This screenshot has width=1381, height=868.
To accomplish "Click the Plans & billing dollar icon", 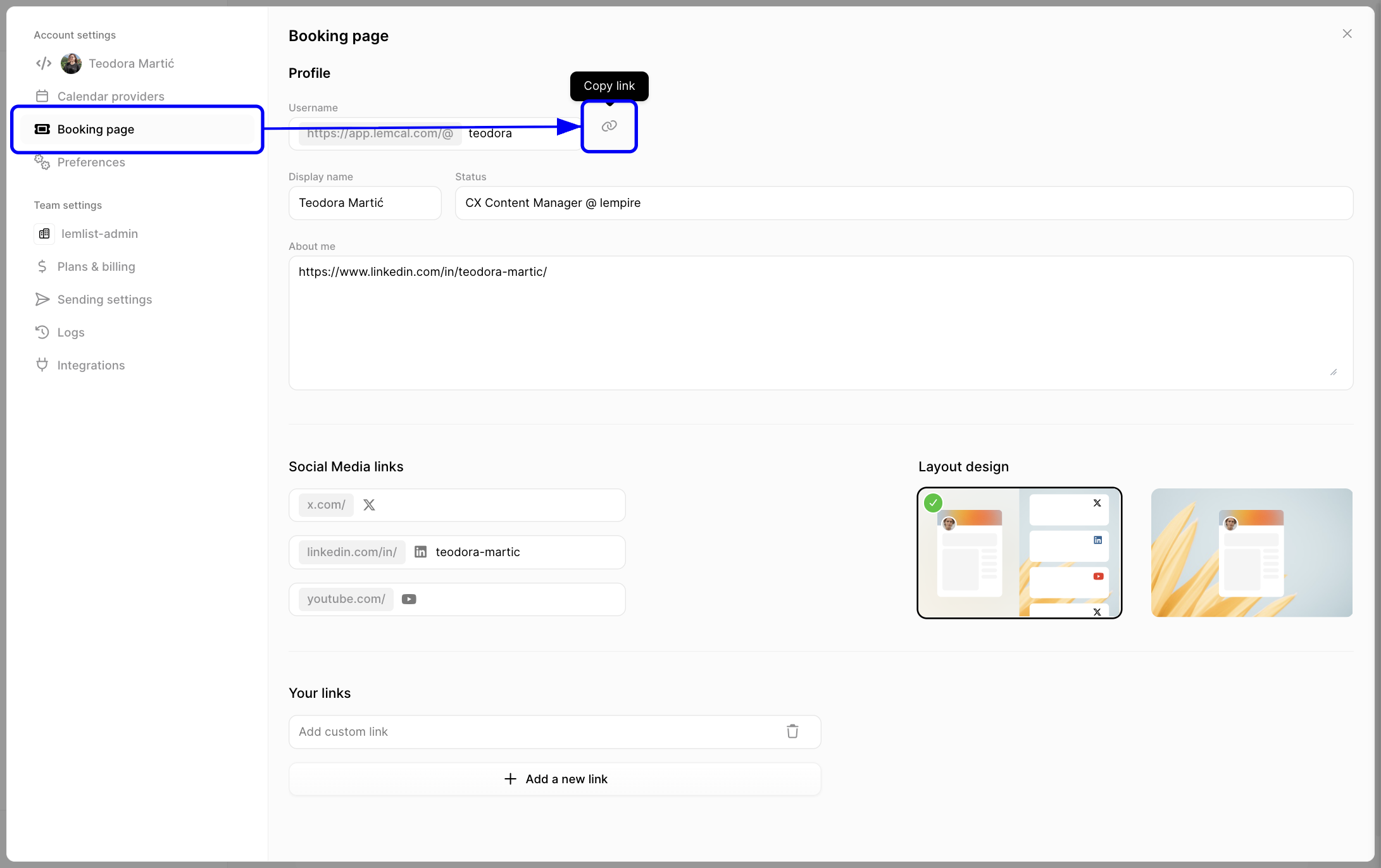I will click(x=42, y=266).
